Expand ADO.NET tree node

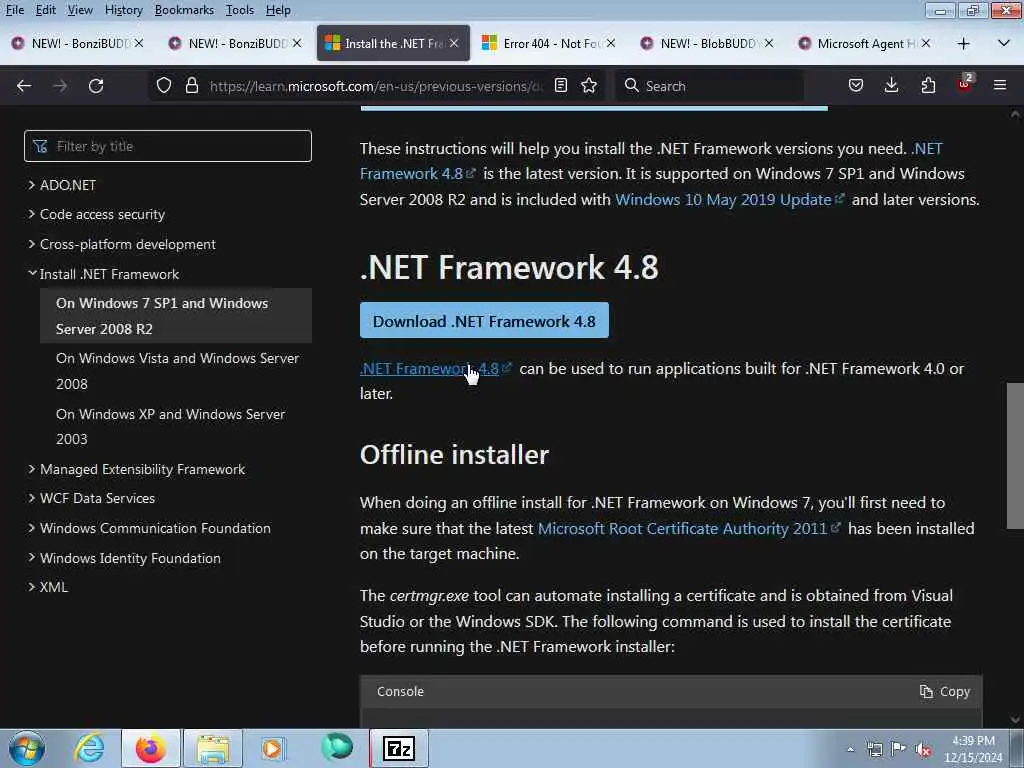point(31,185)
